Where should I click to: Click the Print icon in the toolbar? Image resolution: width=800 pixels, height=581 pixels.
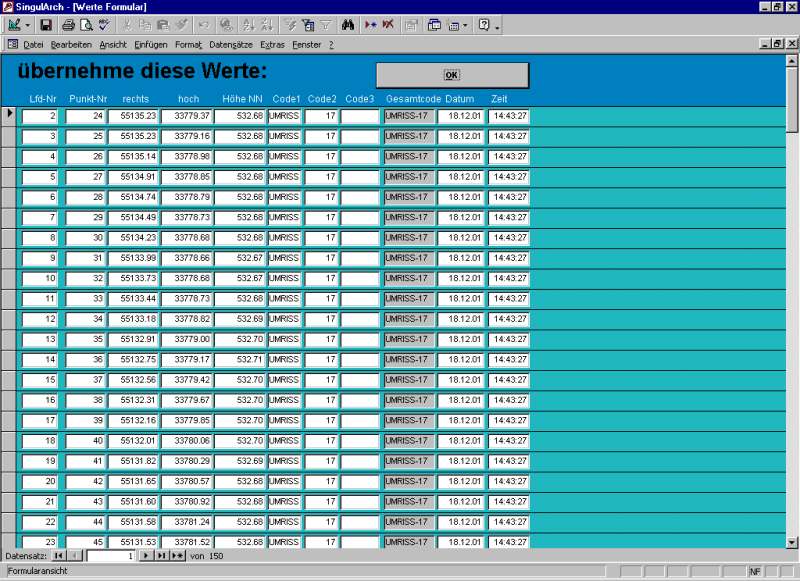(68, 24)
